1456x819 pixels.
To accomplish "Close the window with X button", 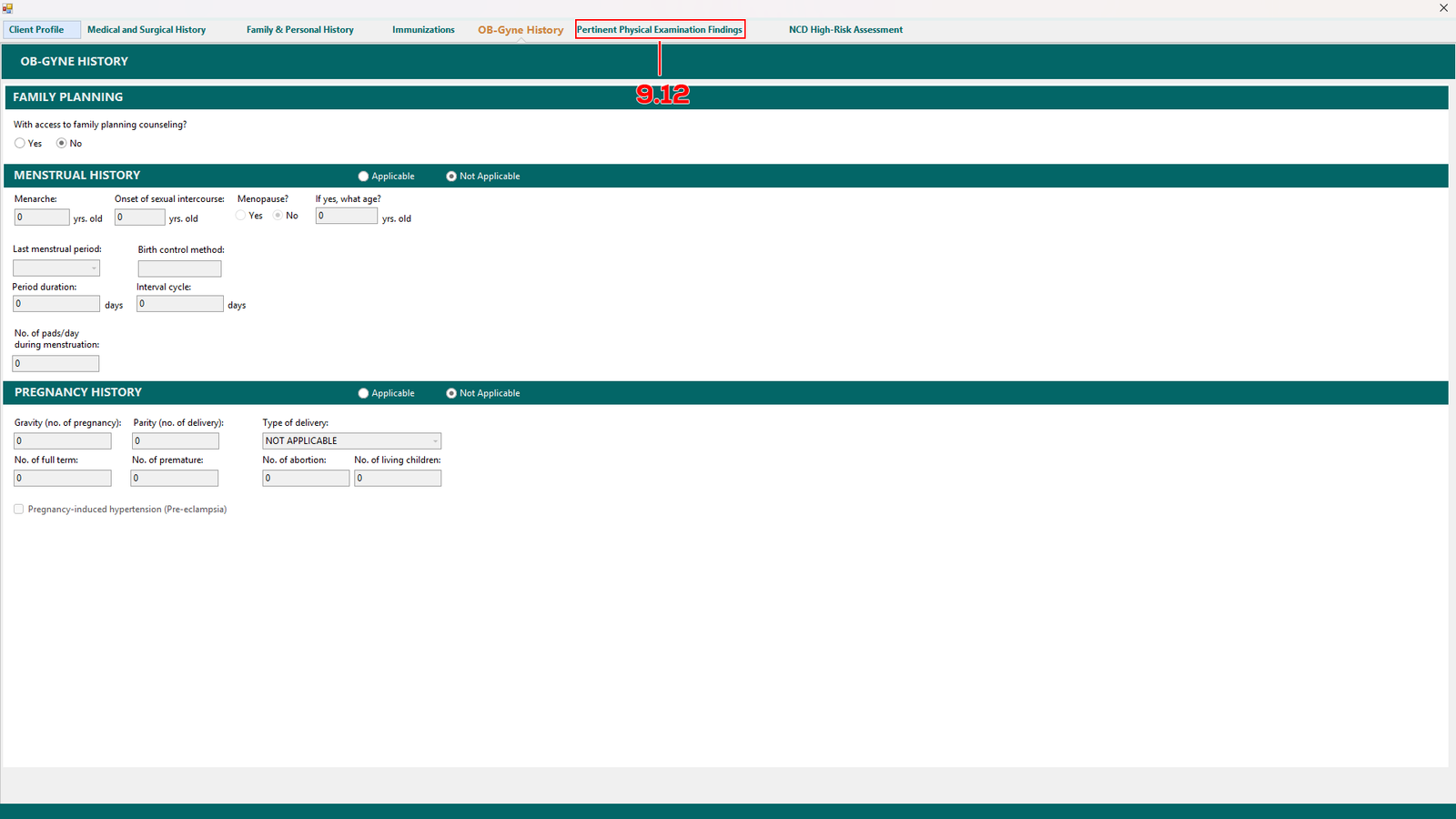I will (1443, 8).
